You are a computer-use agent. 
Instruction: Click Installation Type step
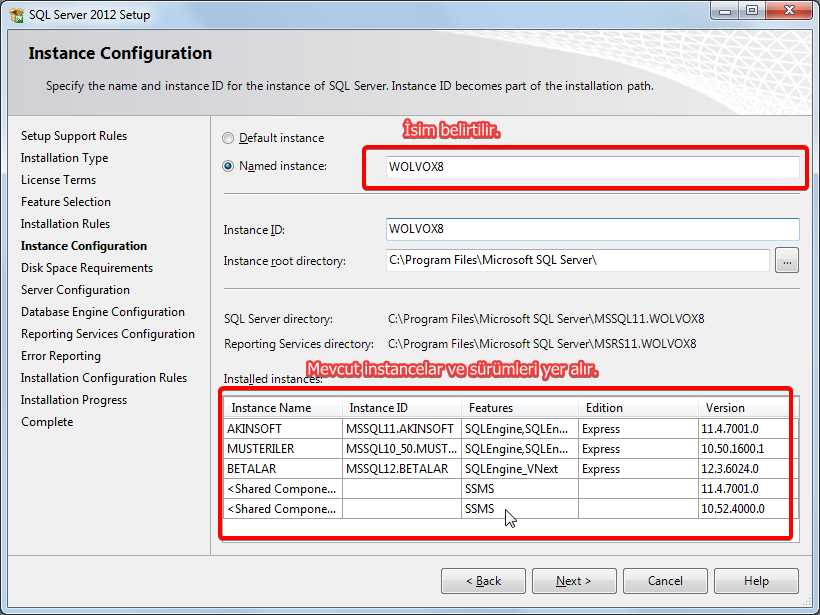(x=64, y=158)
